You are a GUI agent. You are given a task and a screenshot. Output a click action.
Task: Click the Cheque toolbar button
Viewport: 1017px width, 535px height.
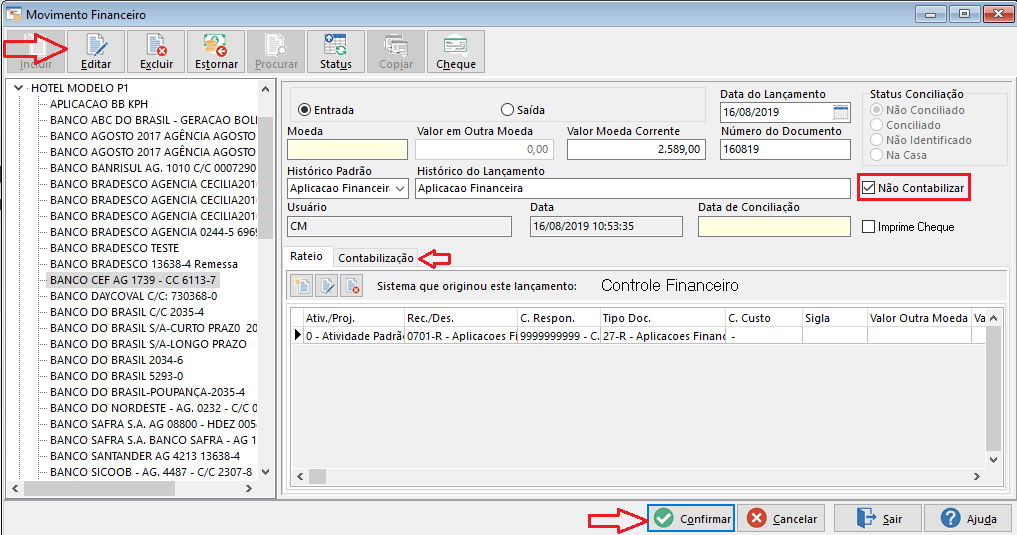point(456,51)
